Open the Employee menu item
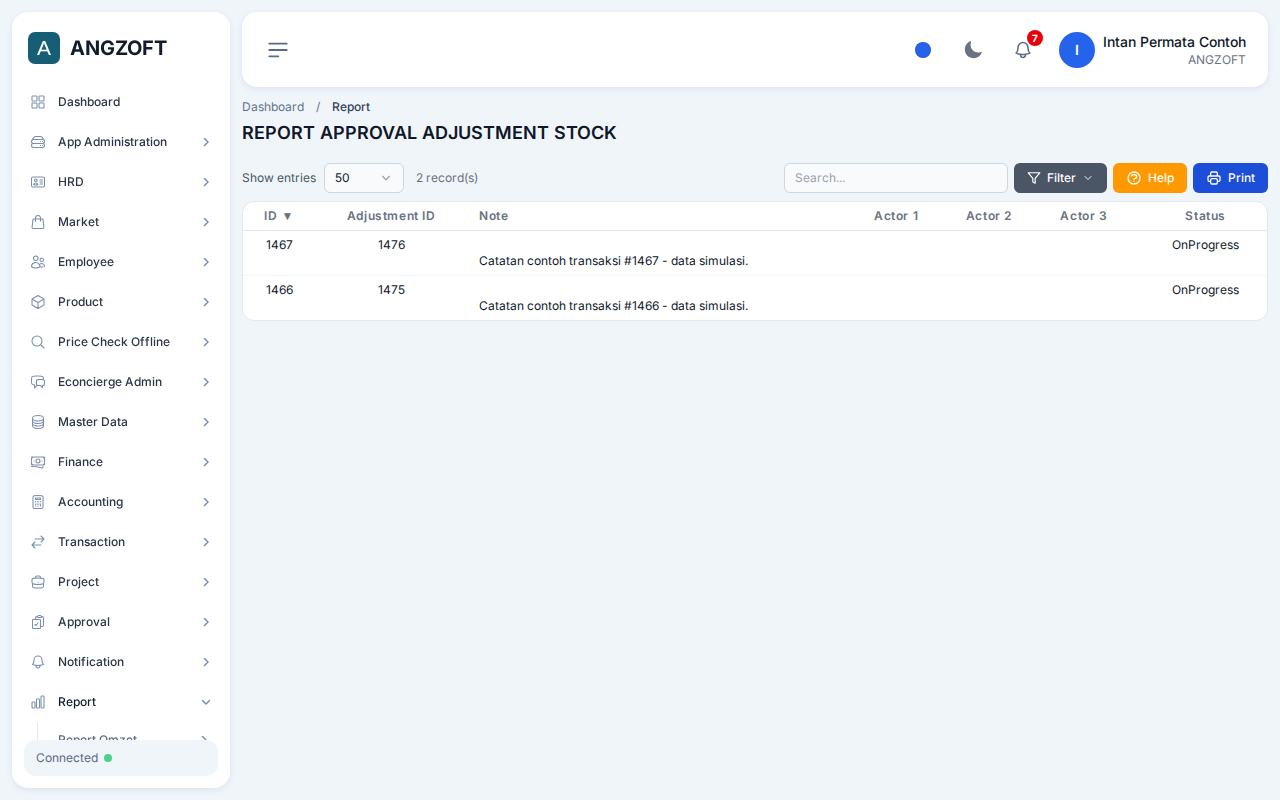 121,262
